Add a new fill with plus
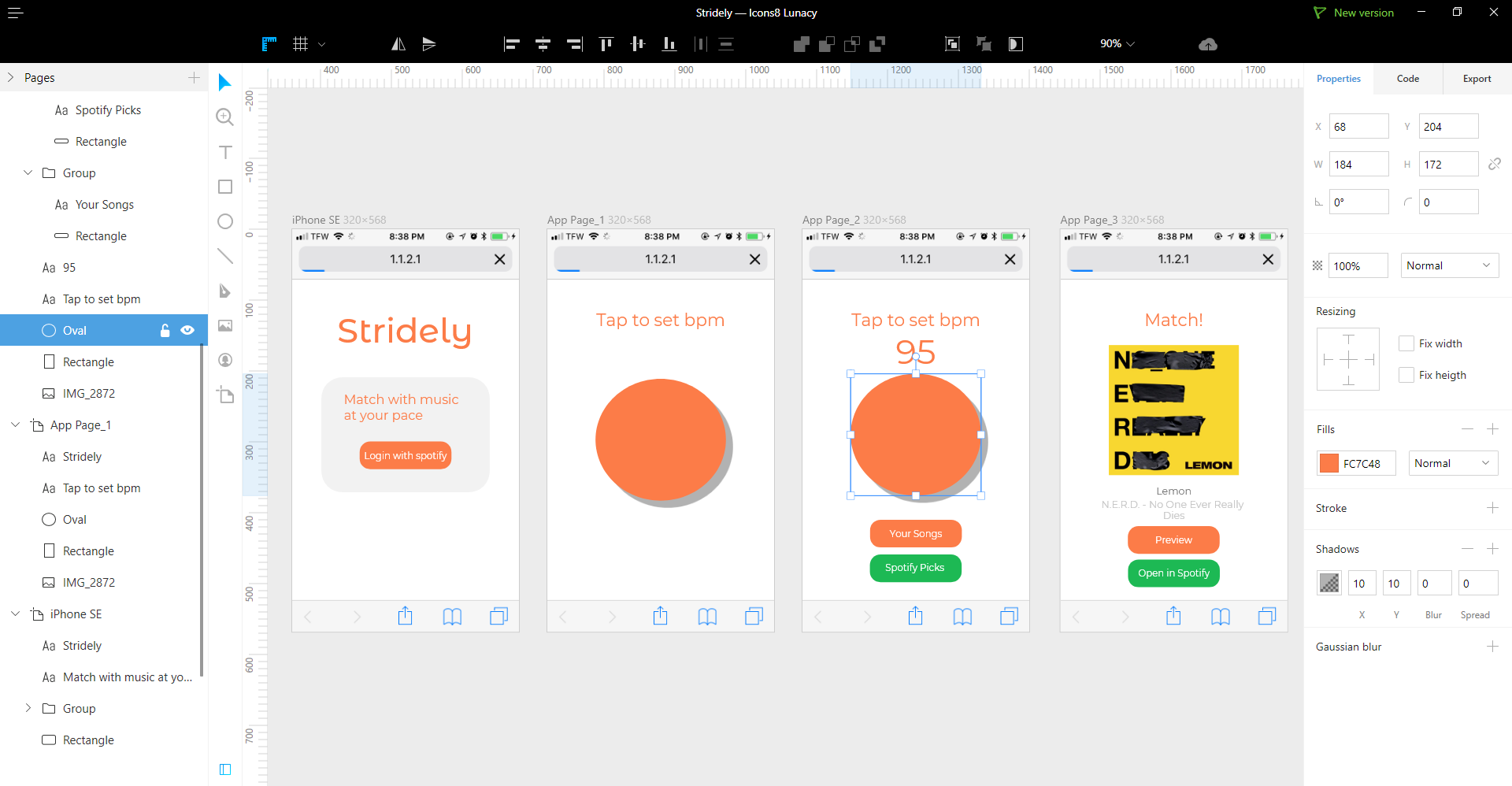This screenshot has height=786, width=1512. (1492, 429)
